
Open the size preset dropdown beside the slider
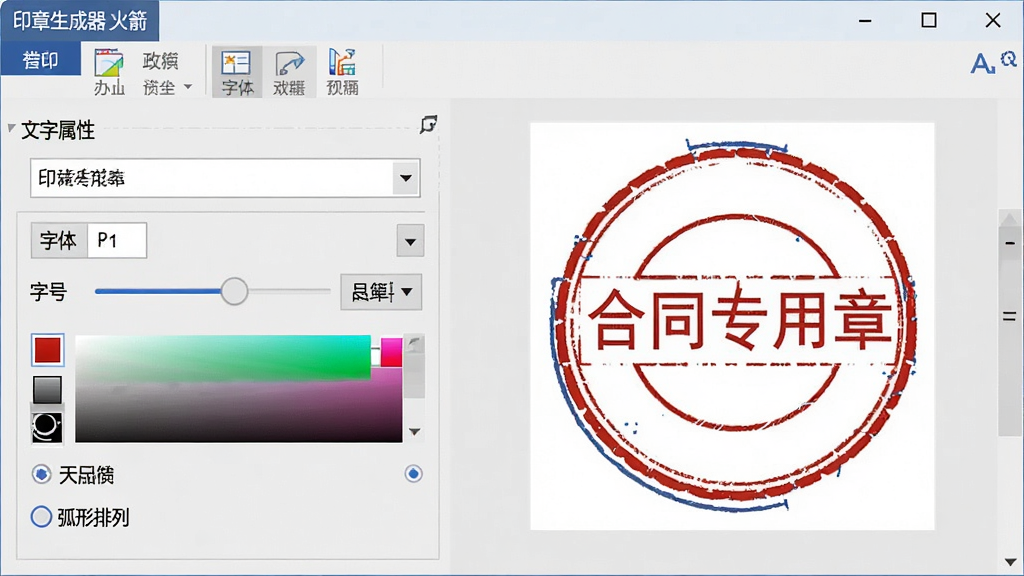(381, 292)
